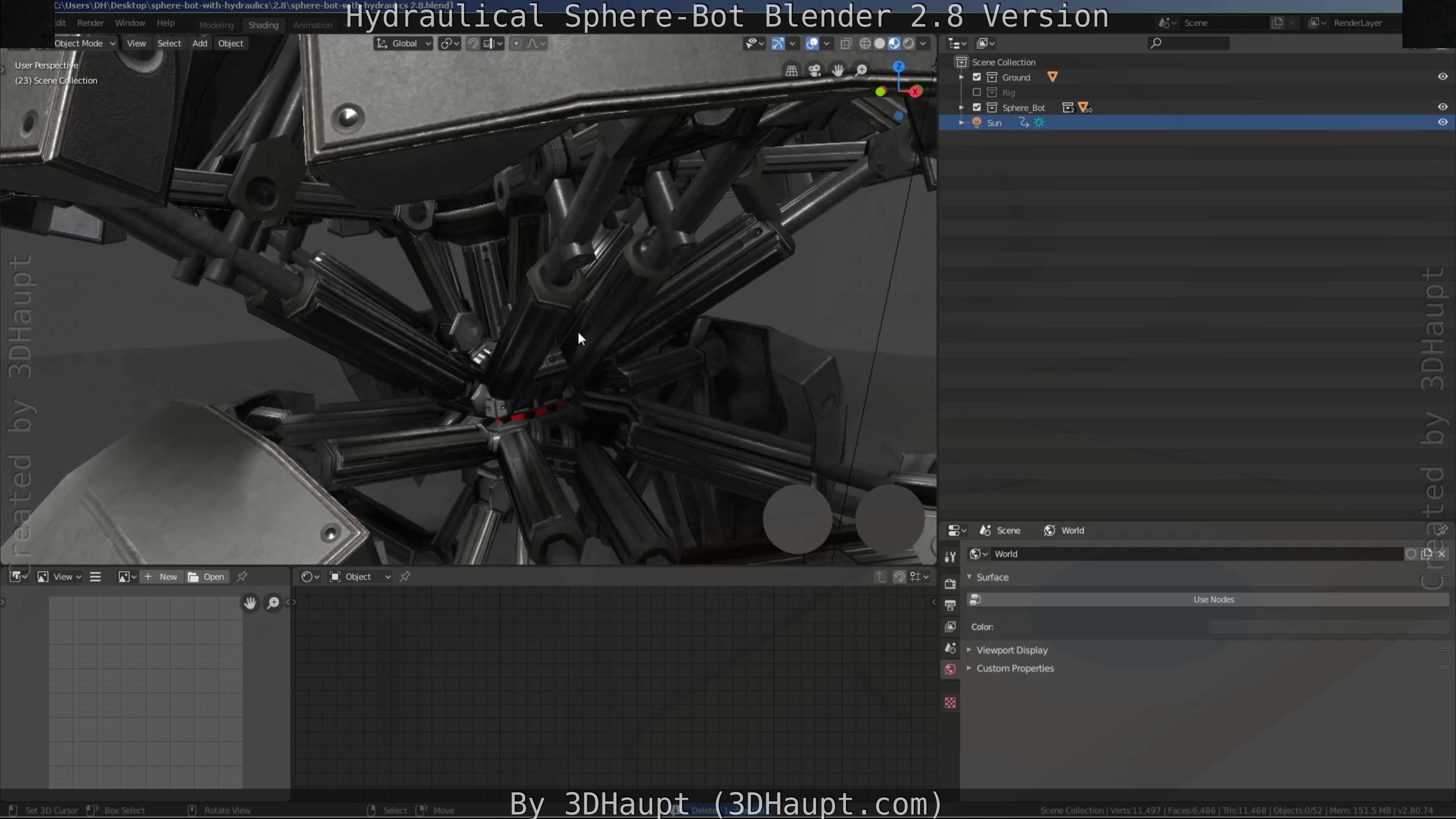
Task: Hide Sphere_Bot collection via eye icon
Action: (x=1442, y=107)
